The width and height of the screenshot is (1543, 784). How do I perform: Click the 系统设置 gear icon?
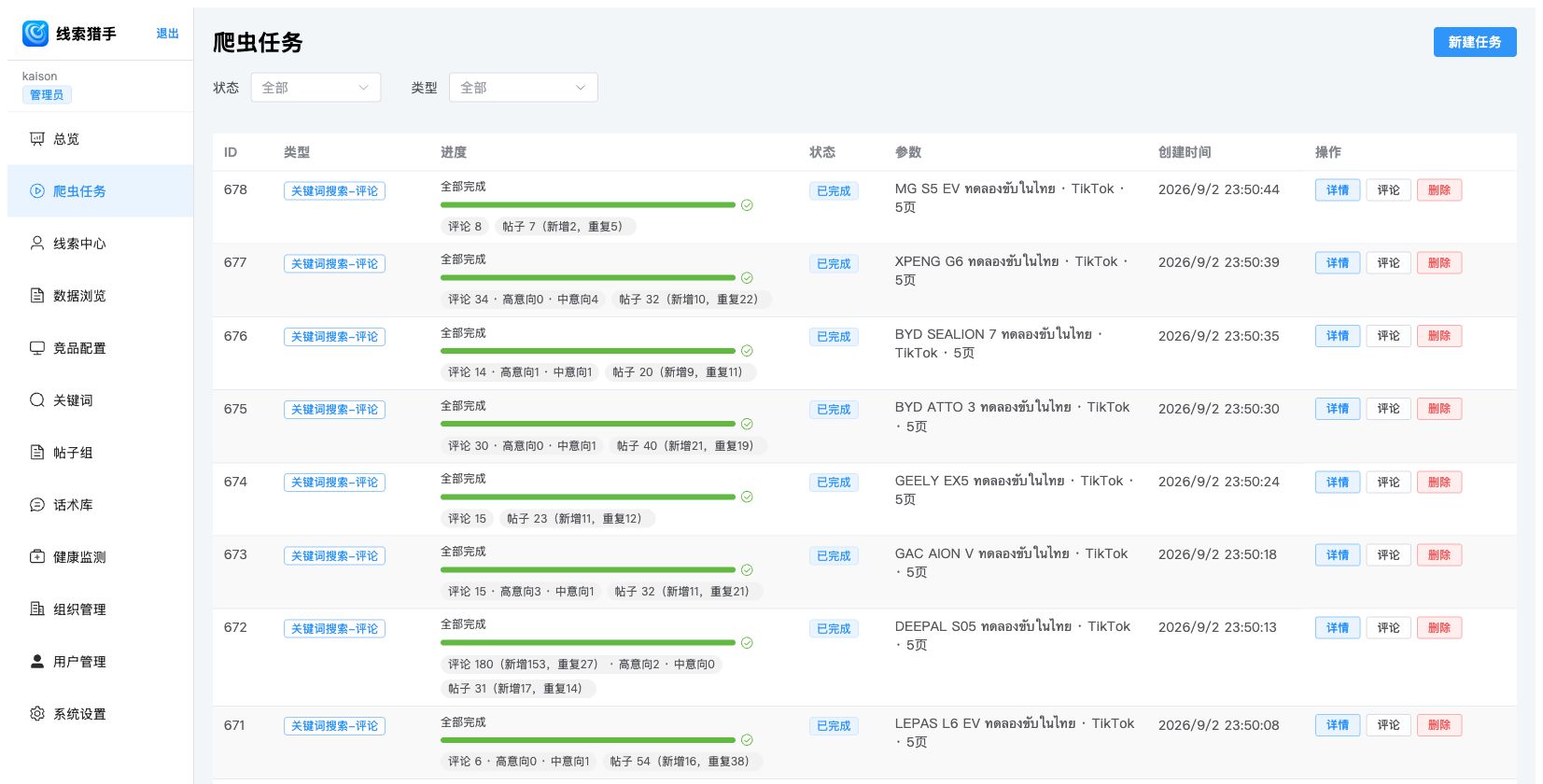37,714
